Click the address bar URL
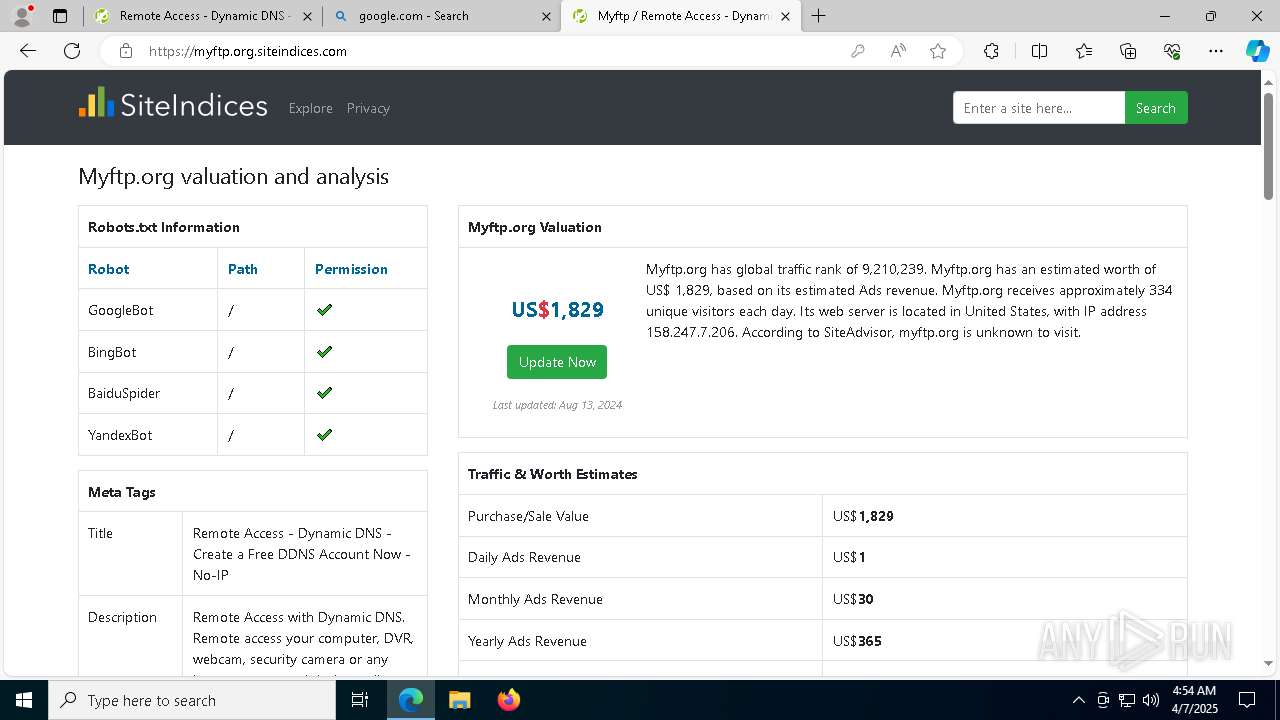Viewport: 1280px width, 720px height. (x=248, y=51)
